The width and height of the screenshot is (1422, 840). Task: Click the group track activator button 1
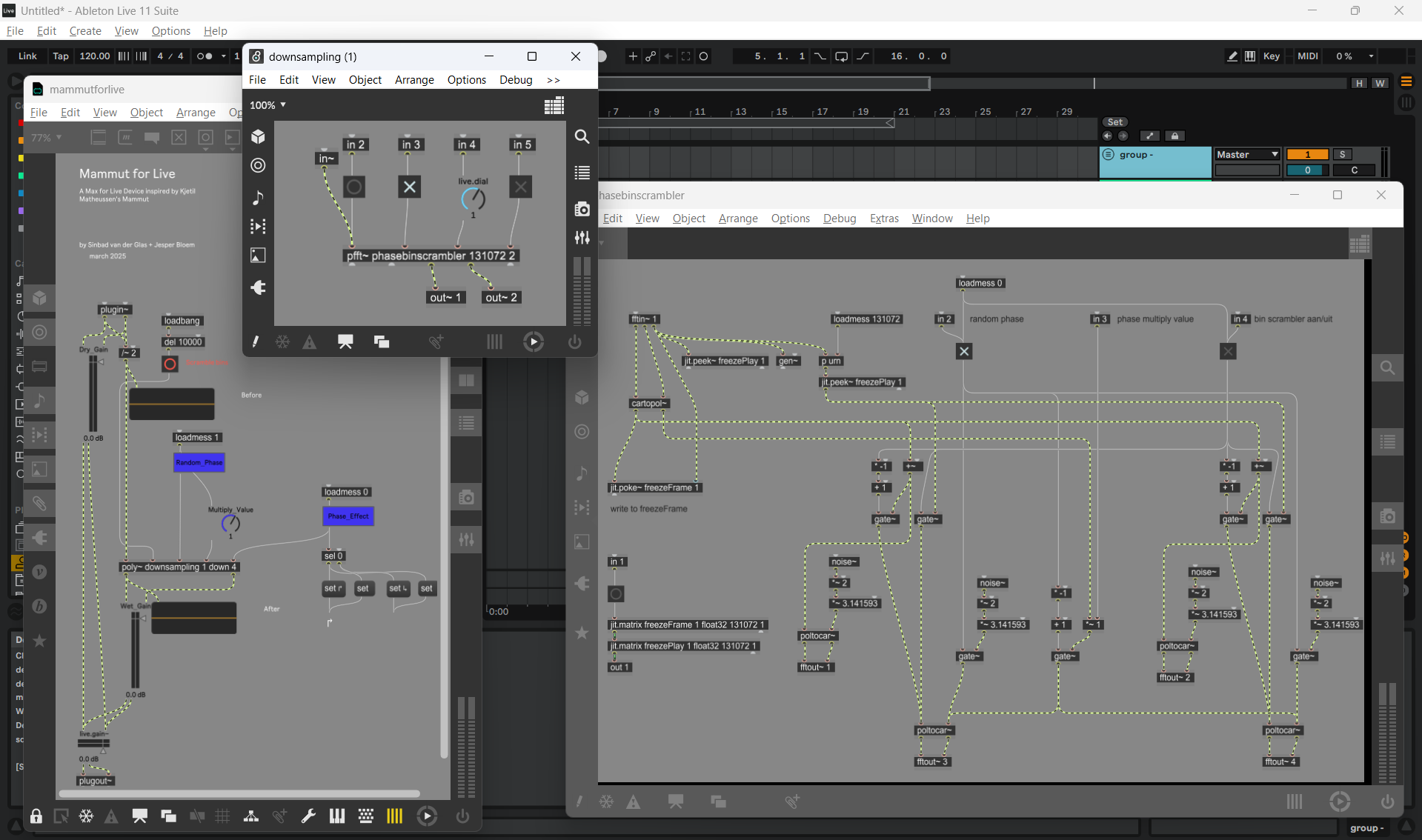[x=1308, y=154]
